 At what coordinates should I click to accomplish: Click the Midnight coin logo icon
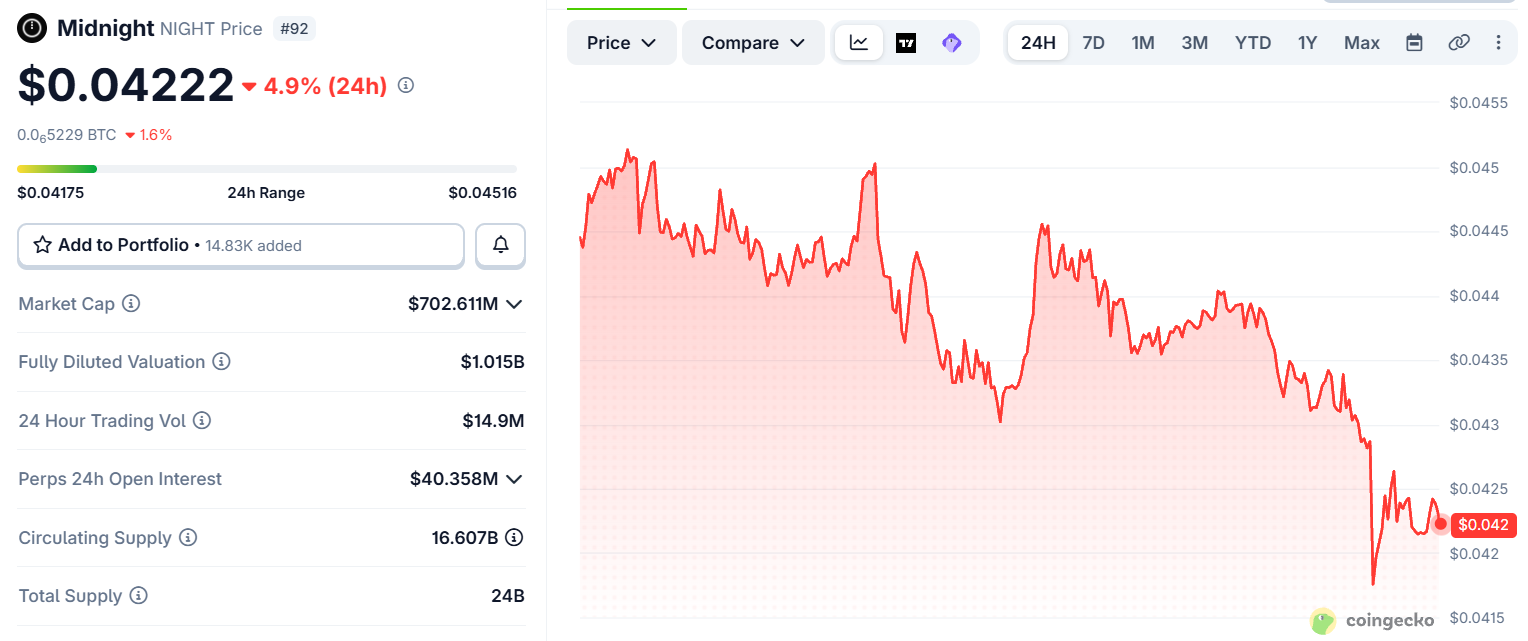[33, 28]
